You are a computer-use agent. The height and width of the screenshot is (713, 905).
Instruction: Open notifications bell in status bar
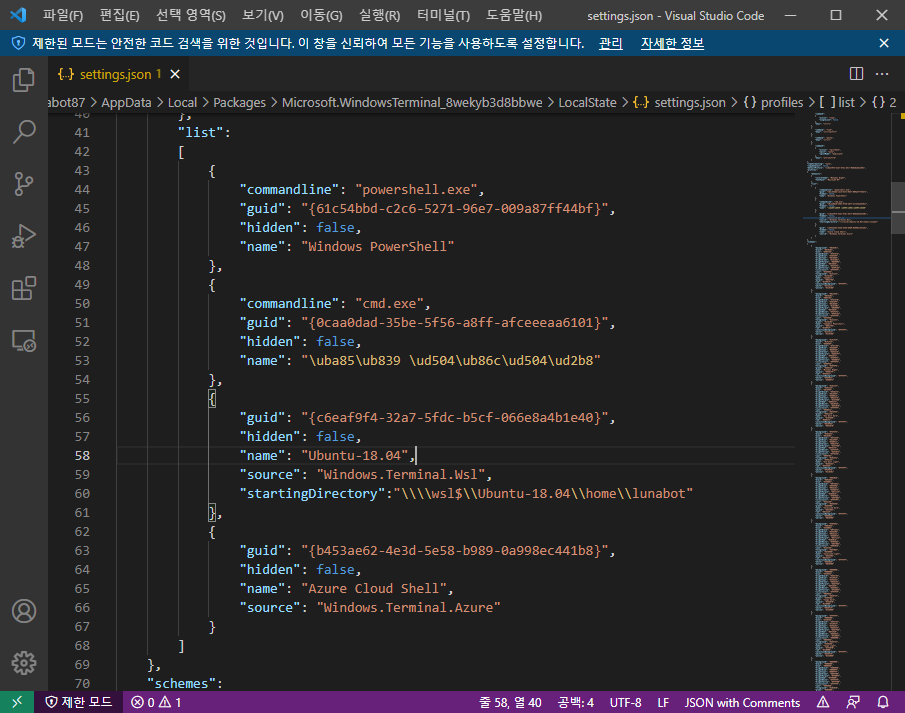point(883,702)
